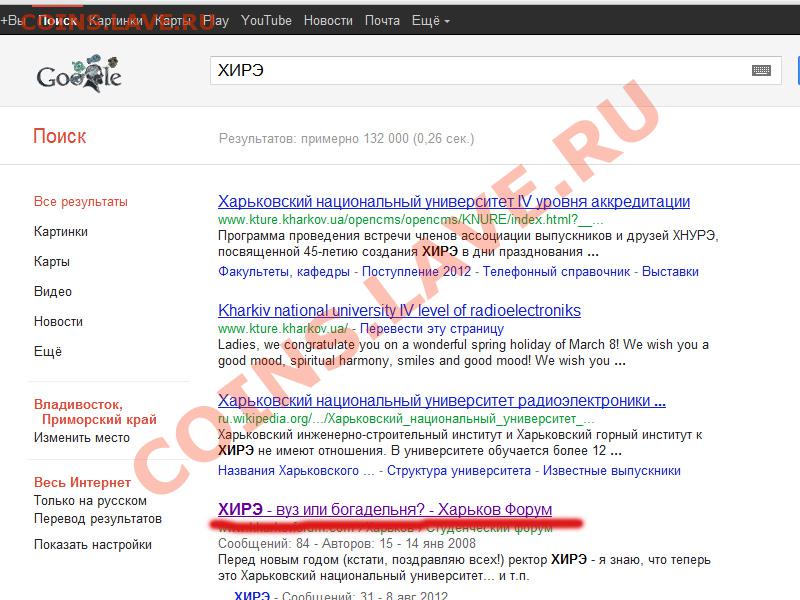Open Картинки in the top black bar
Screen dimensions: 800x600
(x=116, y=20)
